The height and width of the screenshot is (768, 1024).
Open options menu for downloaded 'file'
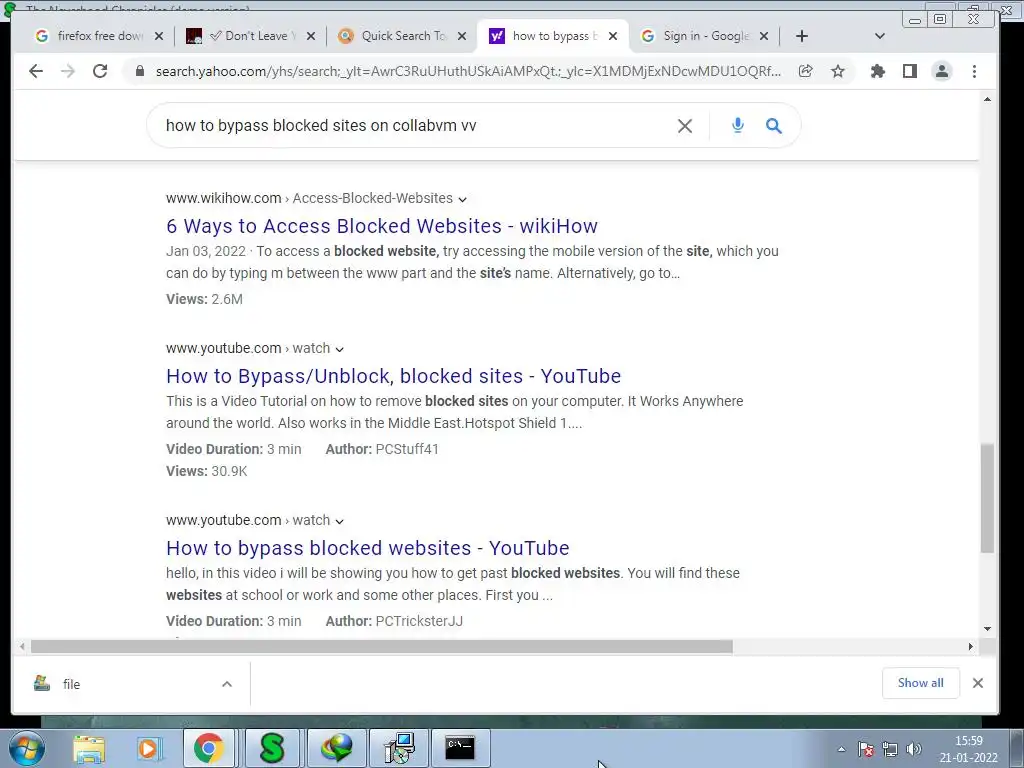coord(227,684)
